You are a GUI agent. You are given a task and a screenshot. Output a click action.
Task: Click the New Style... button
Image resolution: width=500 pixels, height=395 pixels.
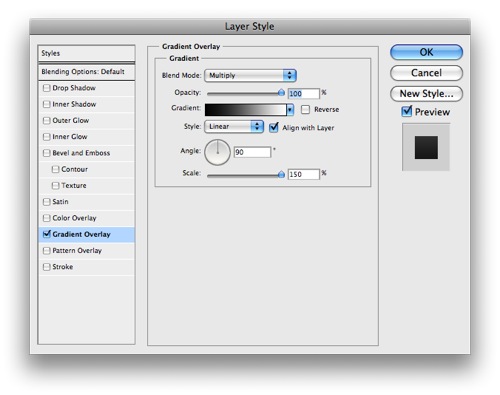coord(426,94)
